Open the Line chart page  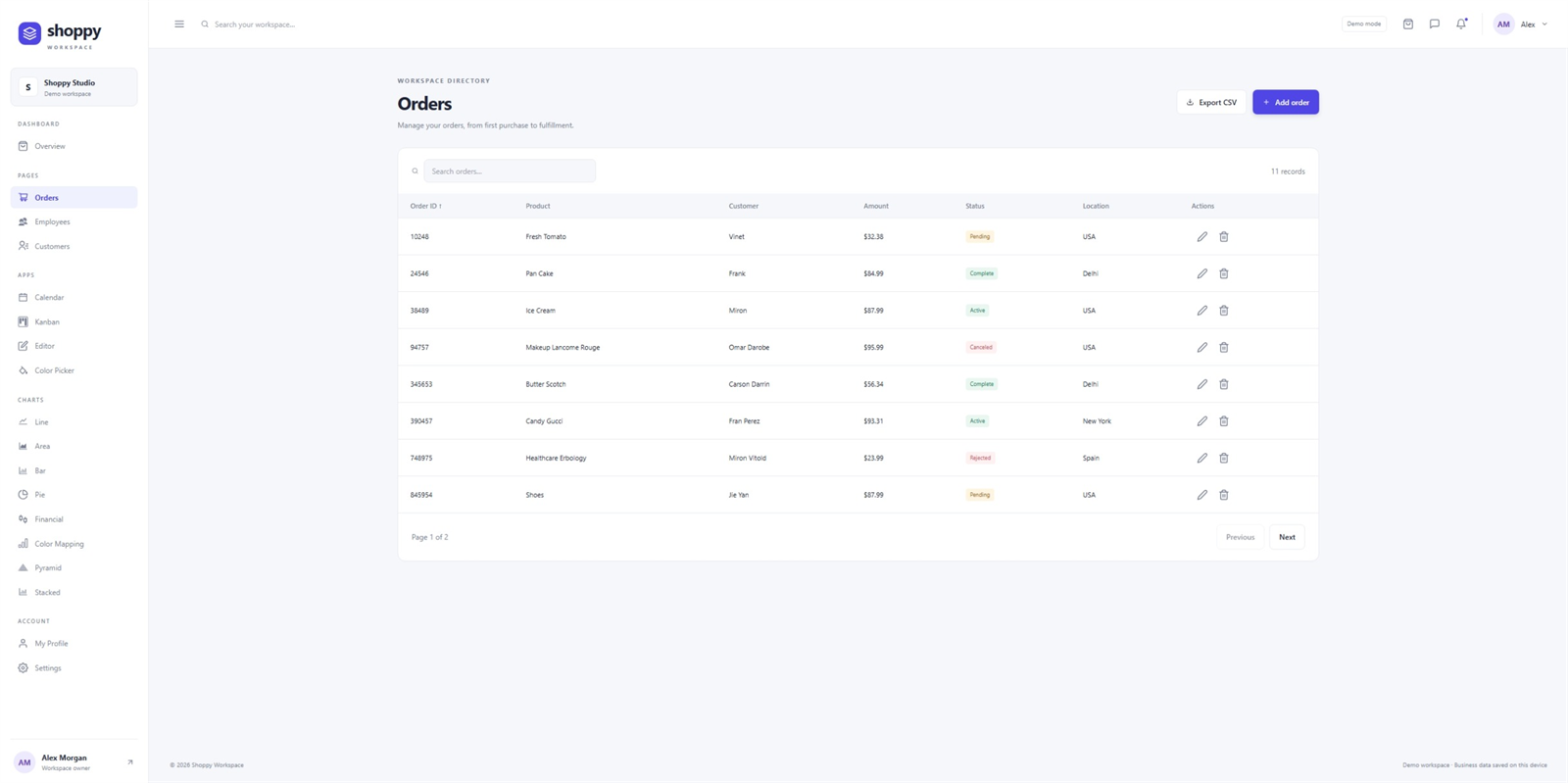point(73,421)
